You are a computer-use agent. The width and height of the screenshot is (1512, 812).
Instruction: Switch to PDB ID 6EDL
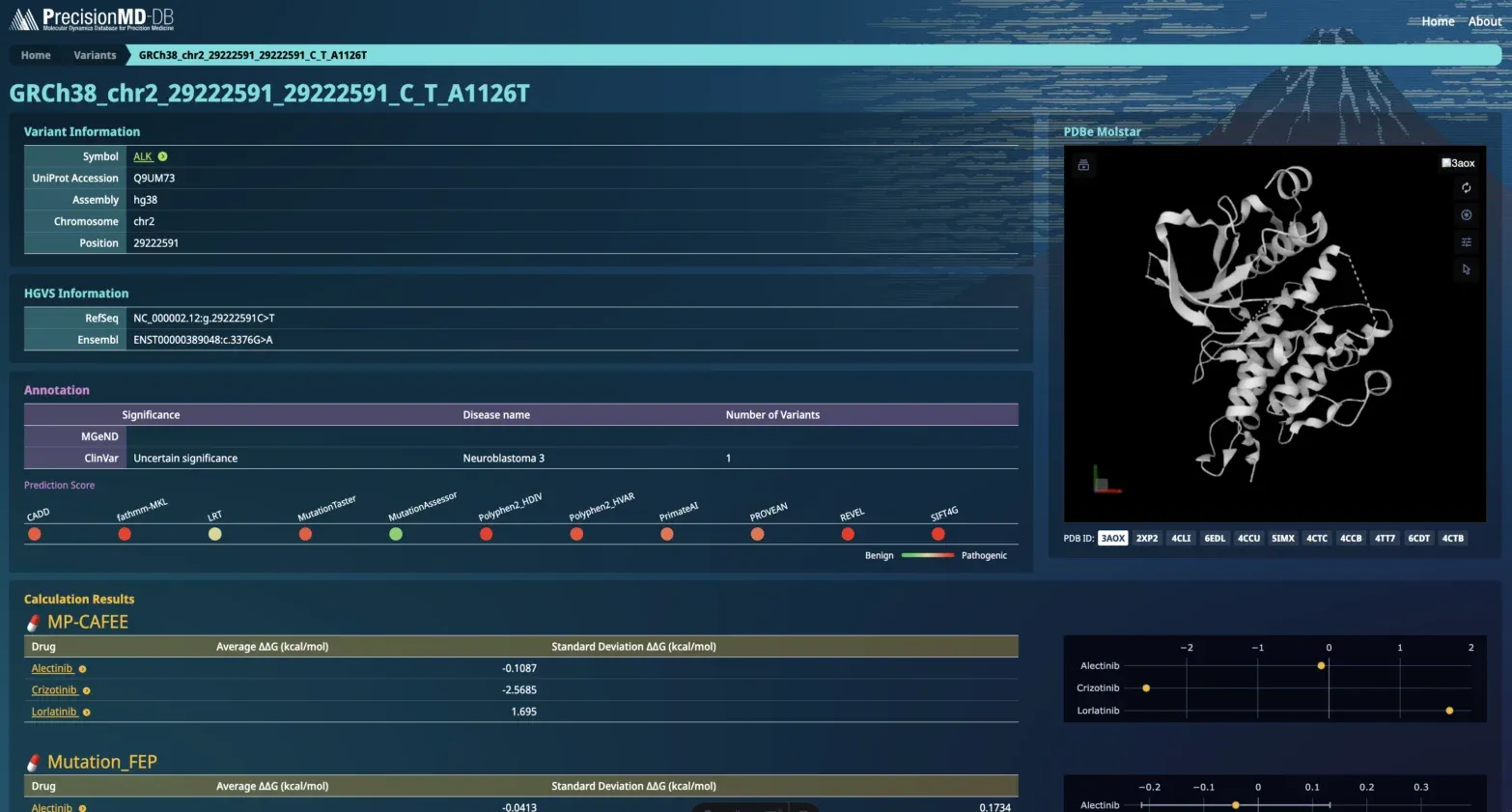pyautogui.click(x=1215, y=538)
